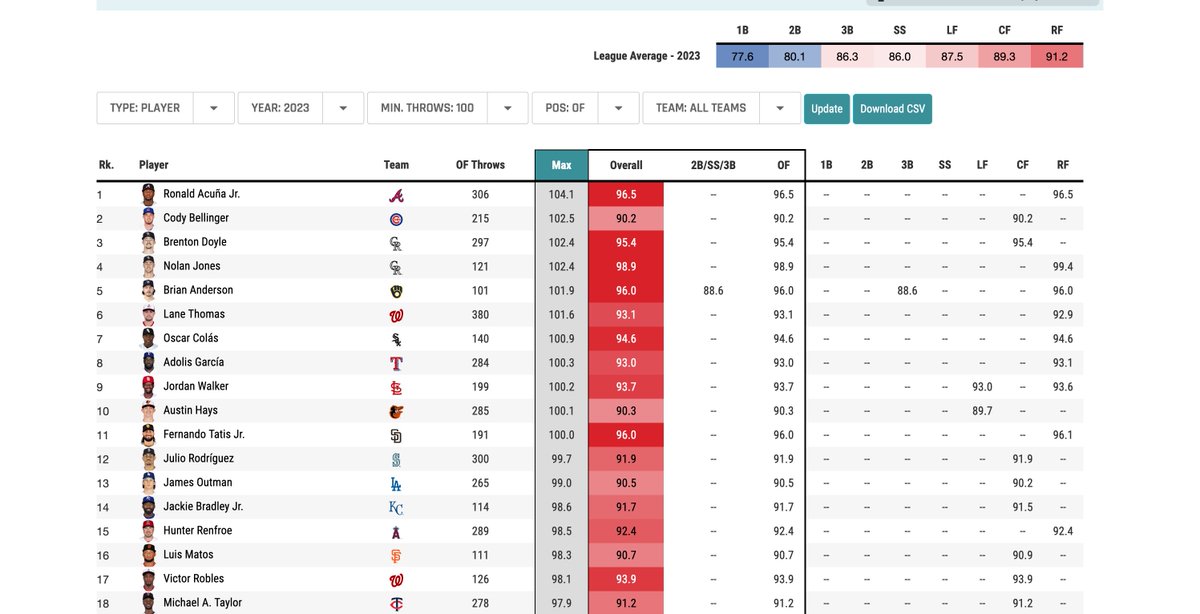Viewport: 1200px width, 614px height.
Task: Click the Nationals logo for Lane Thomas
Action: click(x=396, y=315)
